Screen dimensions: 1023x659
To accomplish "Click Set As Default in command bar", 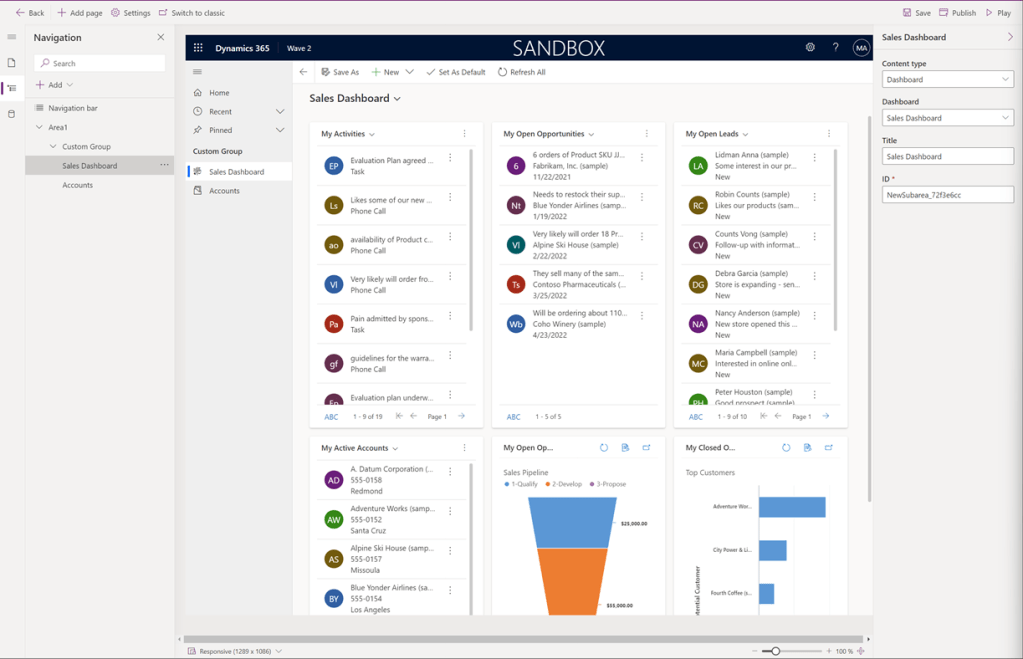I will [x=455, y=72].
